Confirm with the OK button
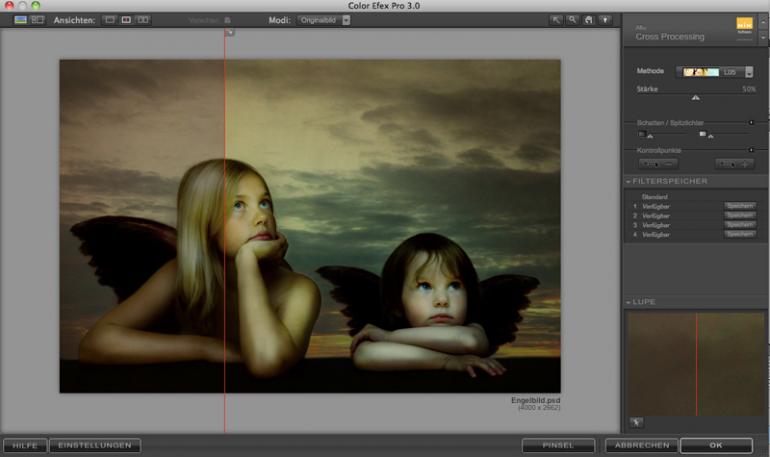Screen dimensions: 770x457 point(716,446)
